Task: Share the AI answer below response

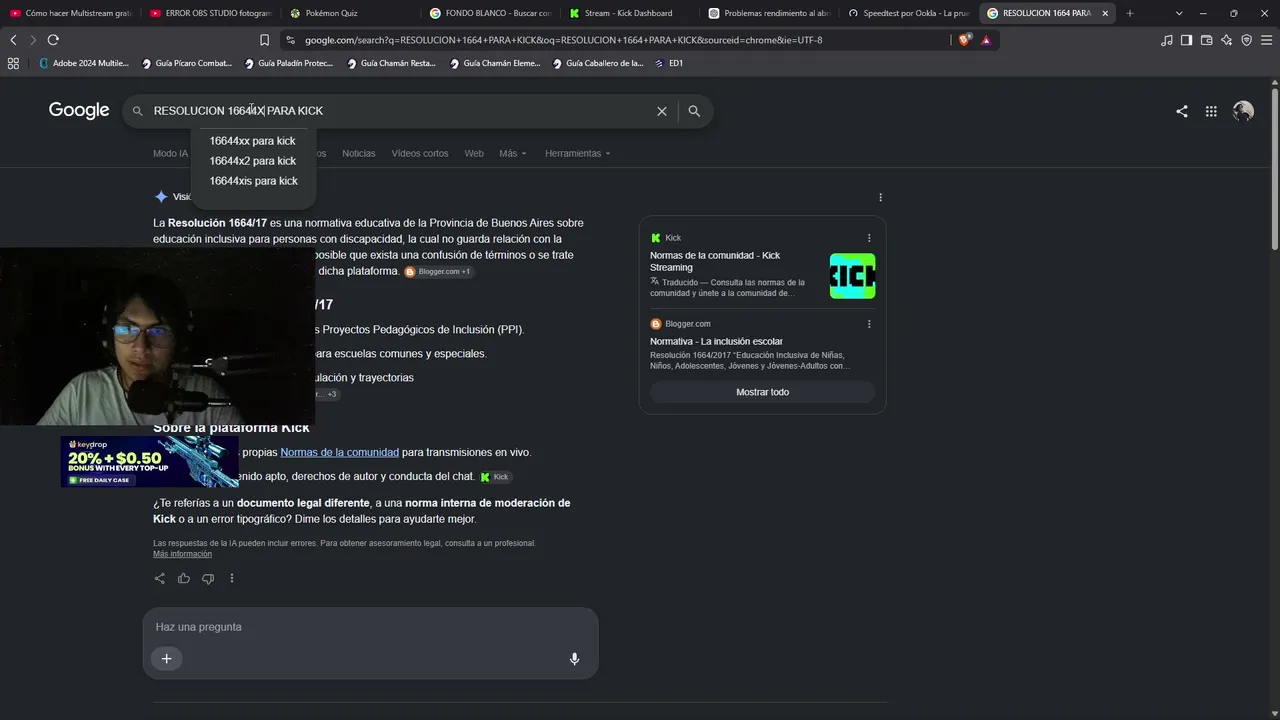Action: point(160,578)
